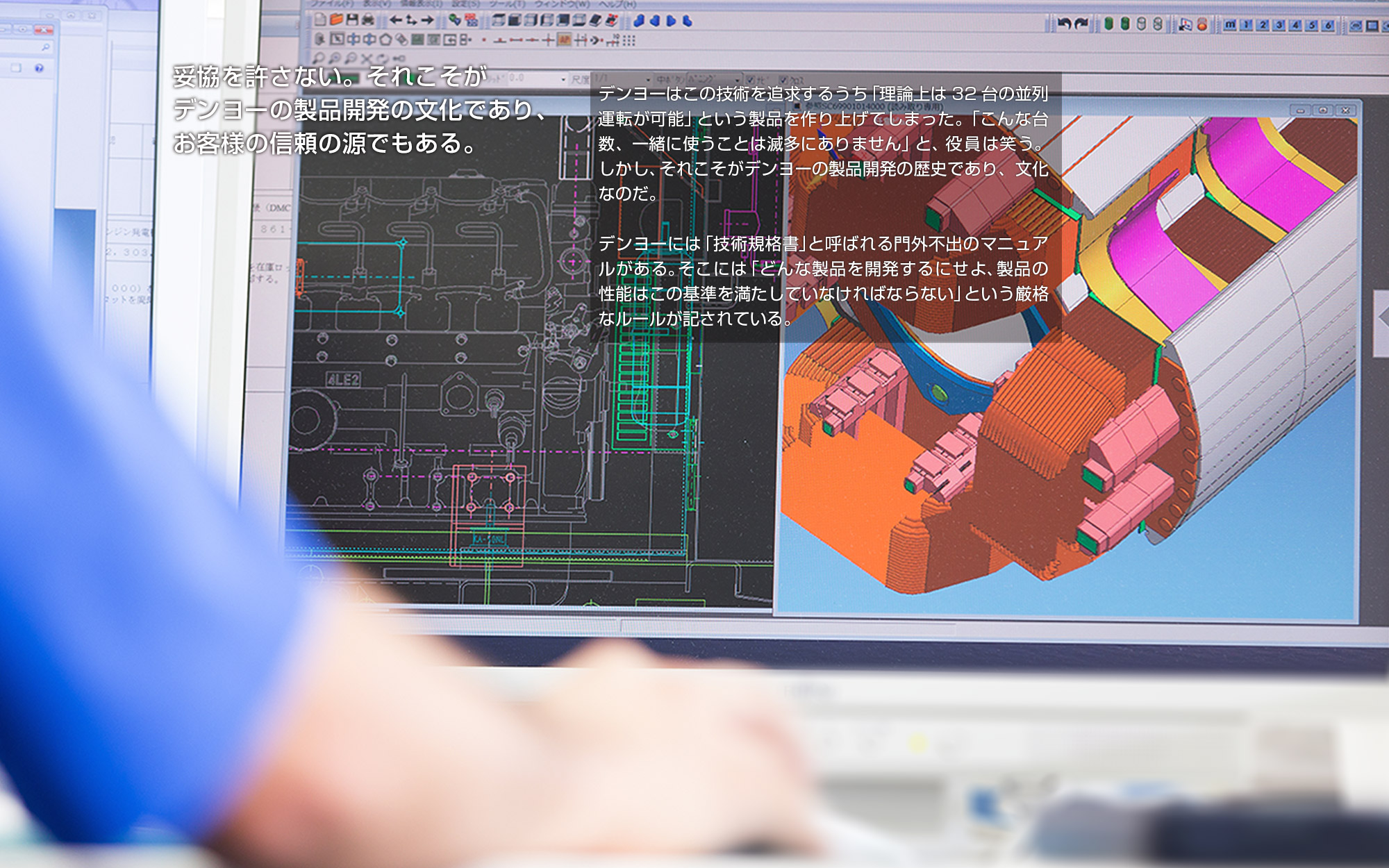This screenshot has width=1389, height=868.
Task: Toggle the highlighted AP snap button
Action: [564, 40]
